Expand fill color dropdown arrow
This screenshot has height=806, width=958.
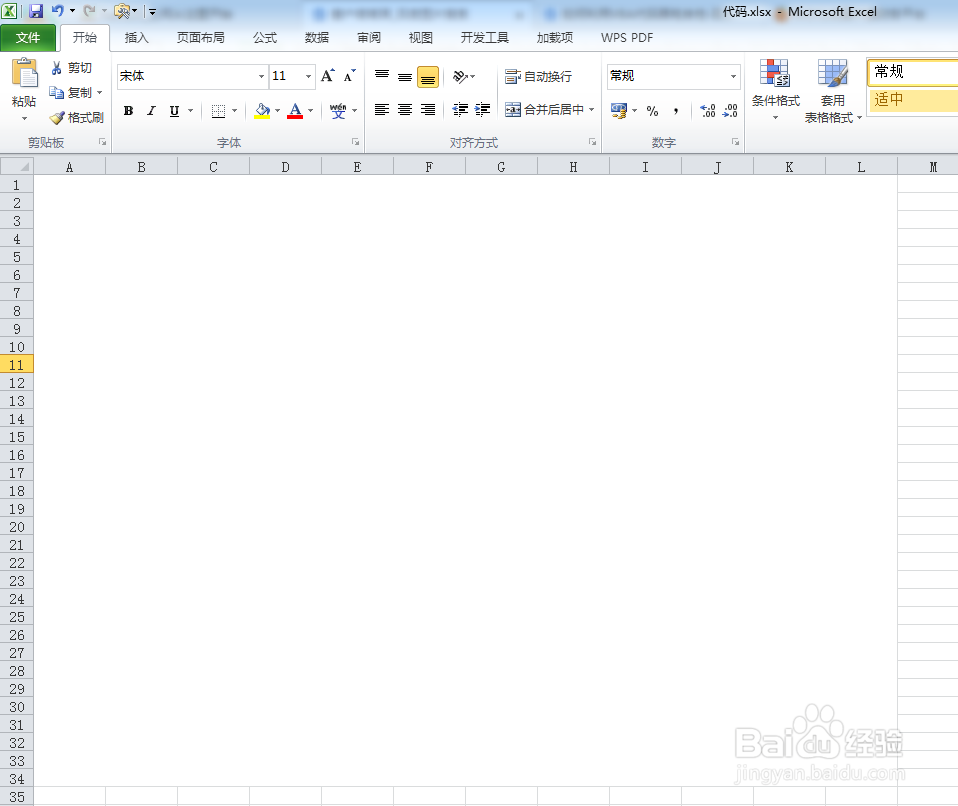(277, 111)
